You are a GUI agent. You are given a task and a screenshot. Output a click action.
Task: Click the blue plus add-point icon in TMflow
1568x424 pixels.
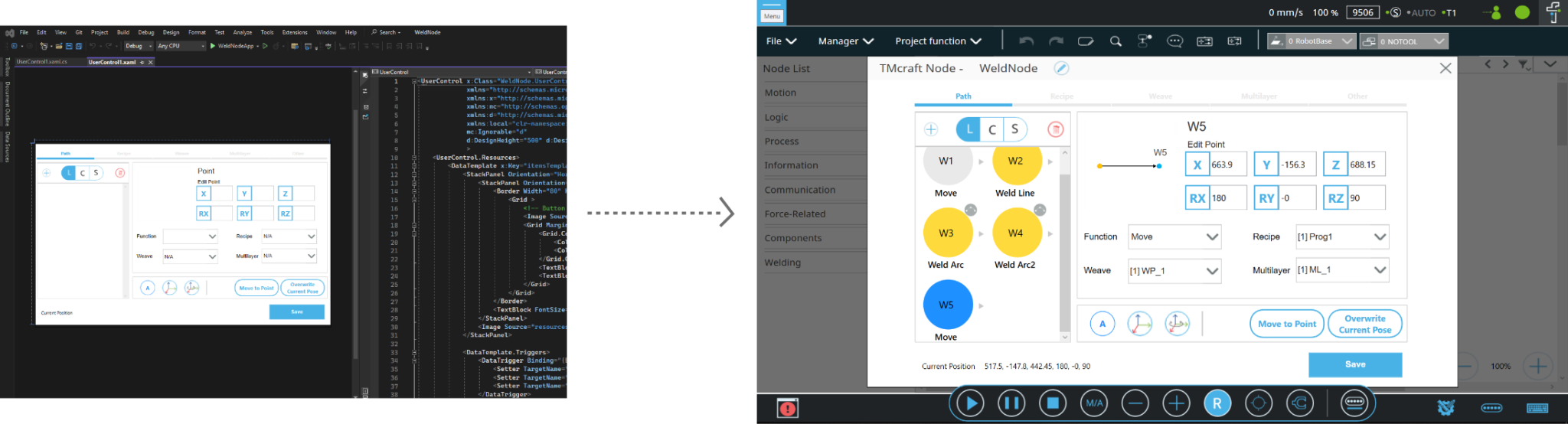pyautogui.click(x=931, y=129)
